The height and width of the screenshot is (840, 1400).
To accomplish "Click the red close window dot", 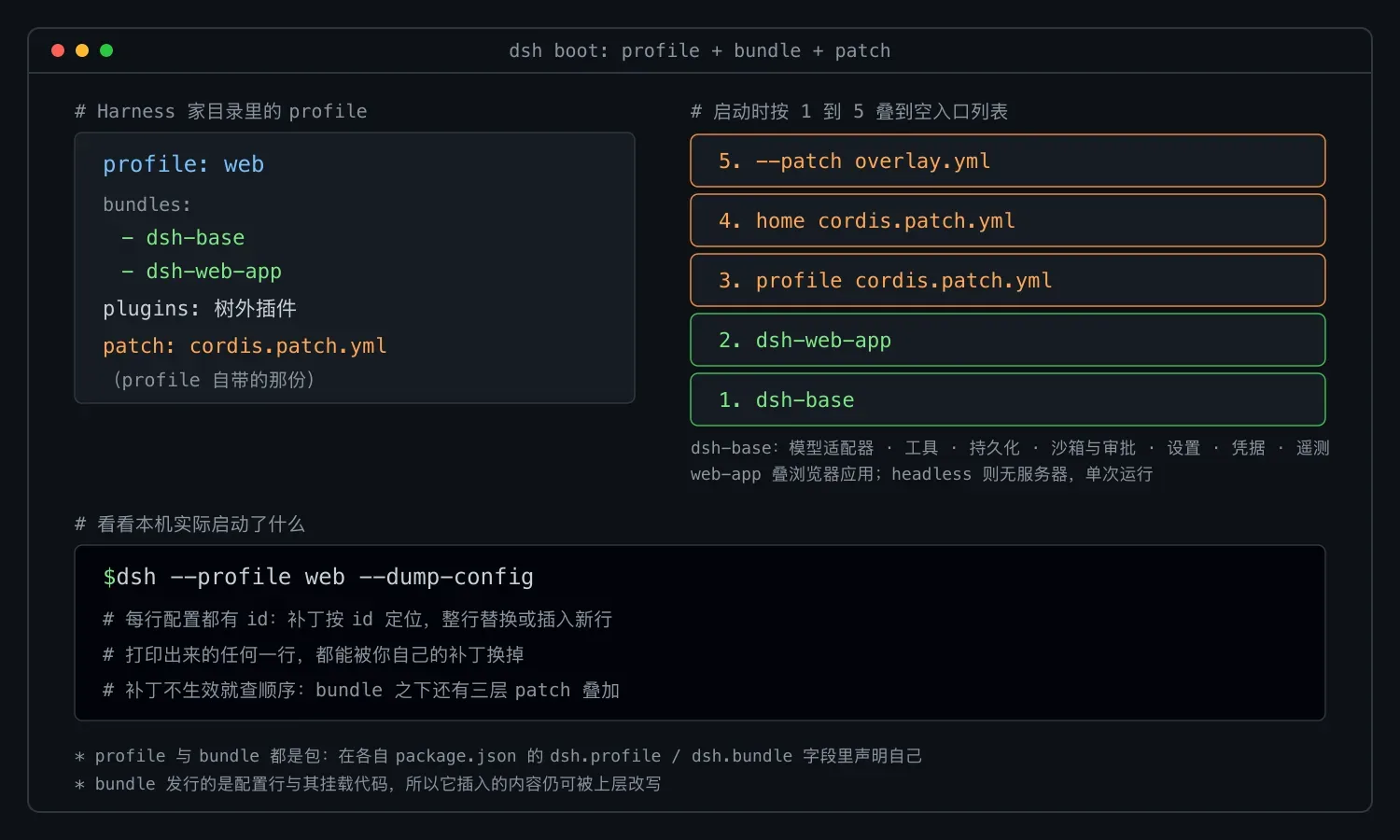I will (58, 50).
